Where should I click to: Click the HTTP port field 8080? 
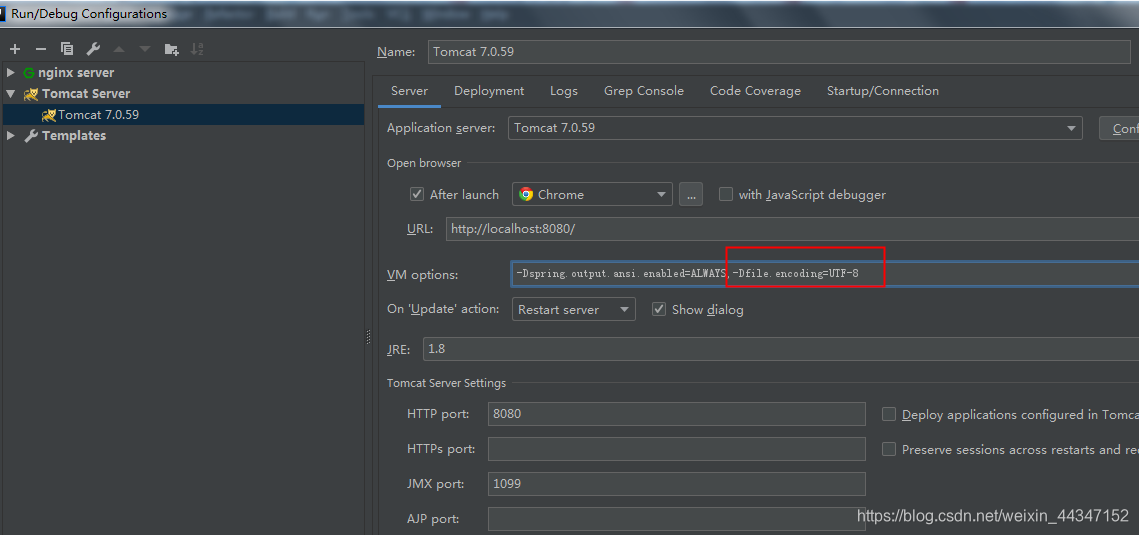tap(676, 414)
